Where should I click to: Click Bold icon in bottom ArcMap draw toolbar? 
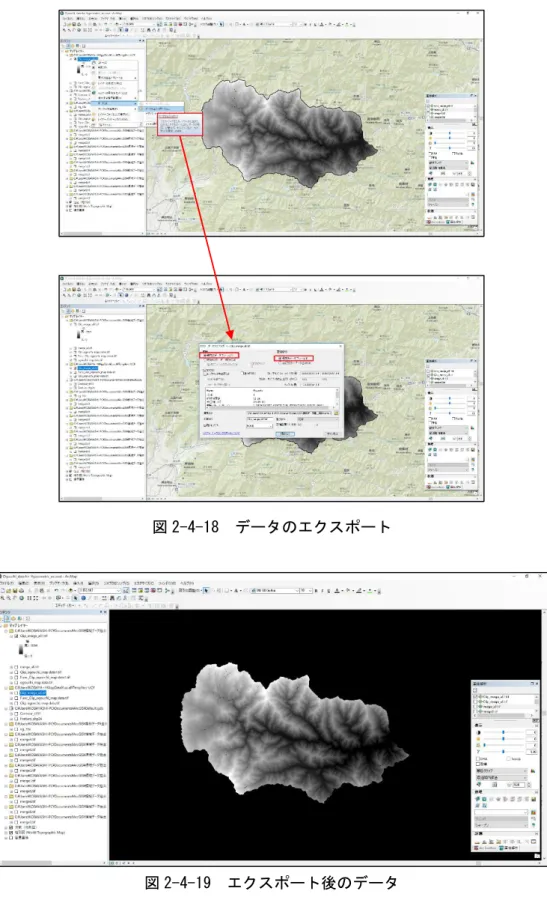316,590
